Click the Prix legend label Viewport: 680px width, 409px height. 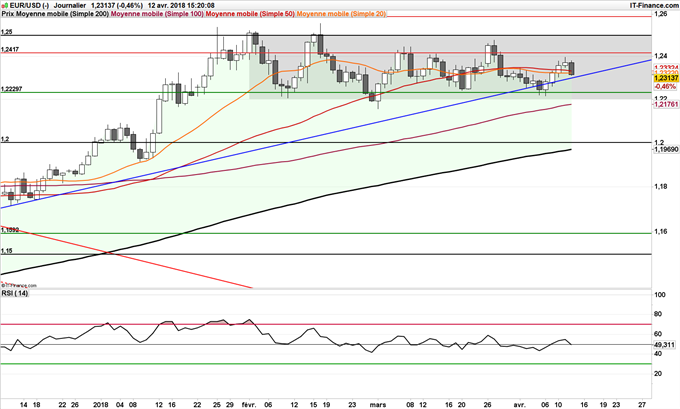point(8,14)
